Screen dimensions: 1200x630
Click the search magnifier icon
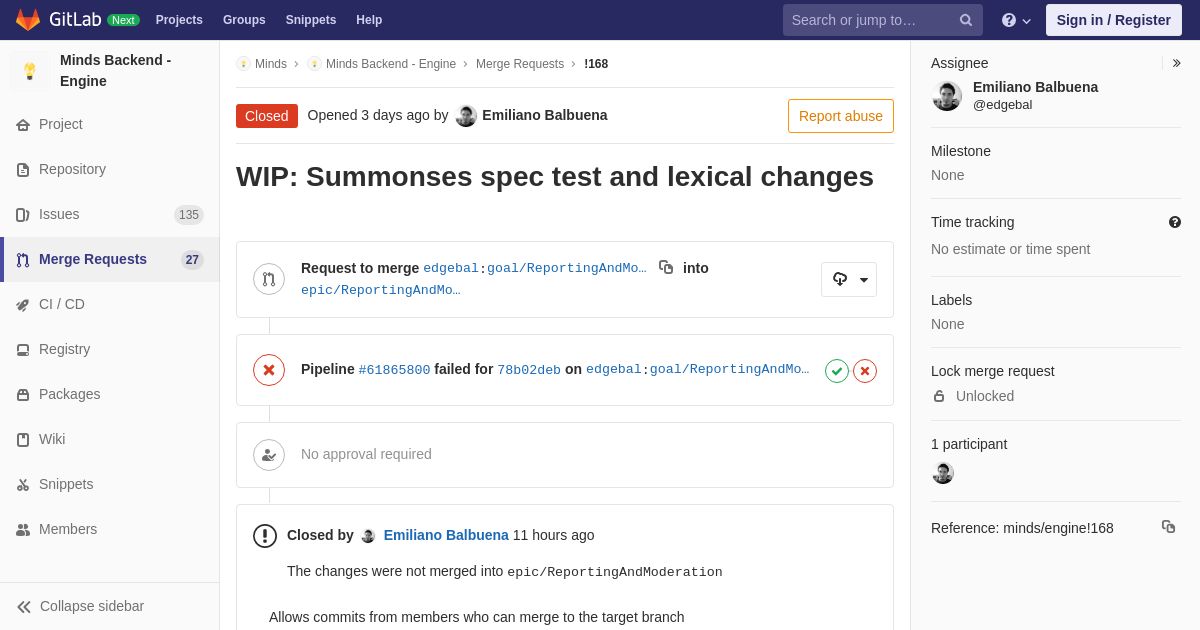coord(966,20)
